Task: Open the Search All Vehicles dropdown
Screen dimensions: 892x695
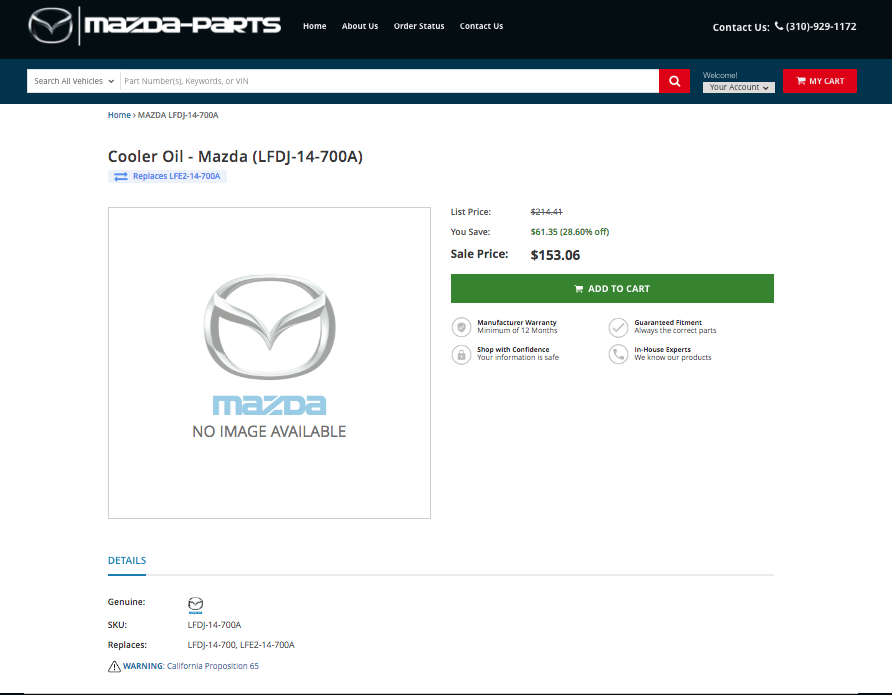Action: (73, 81)
